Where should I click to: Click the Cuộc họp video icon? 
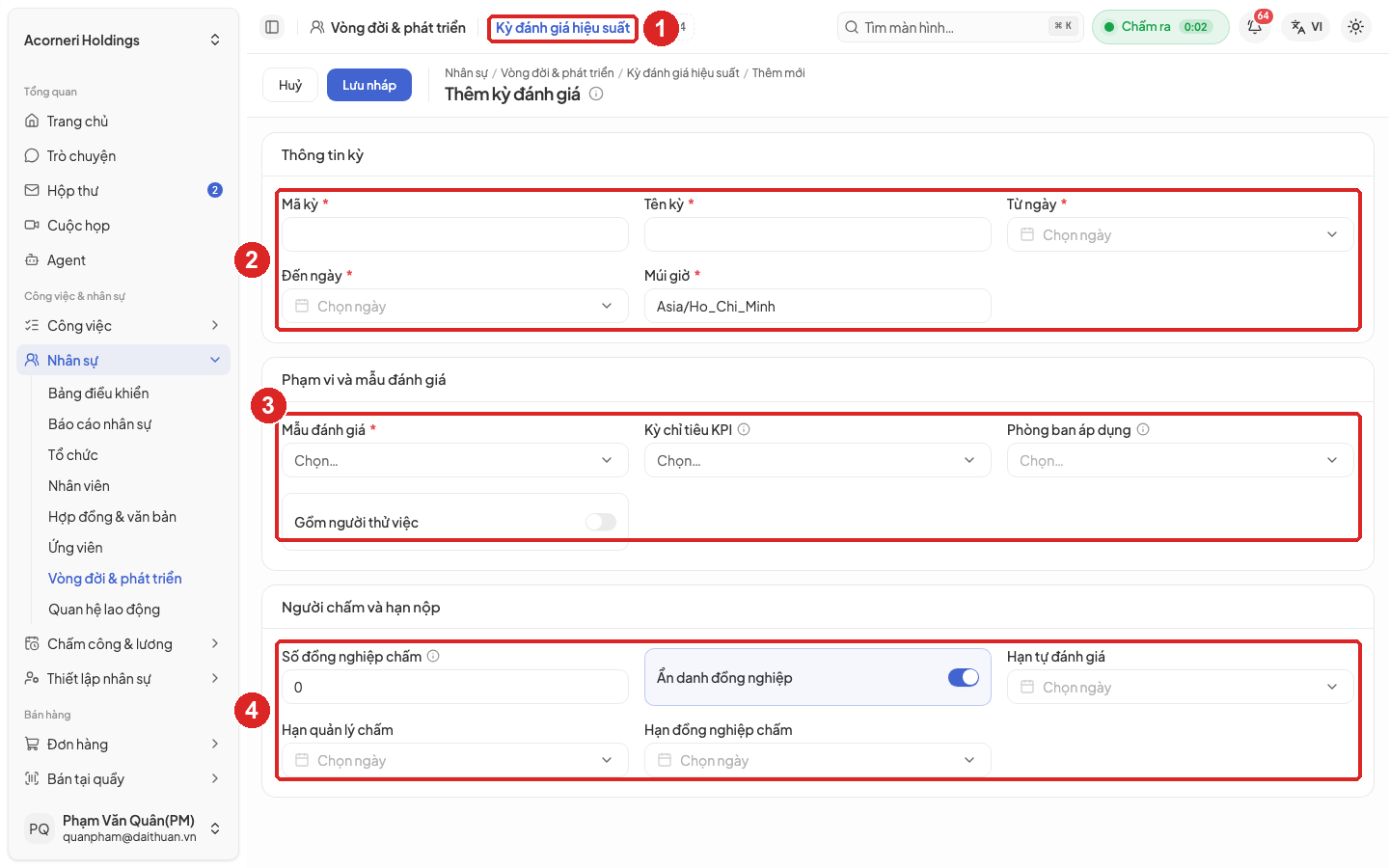click(32, 226)
